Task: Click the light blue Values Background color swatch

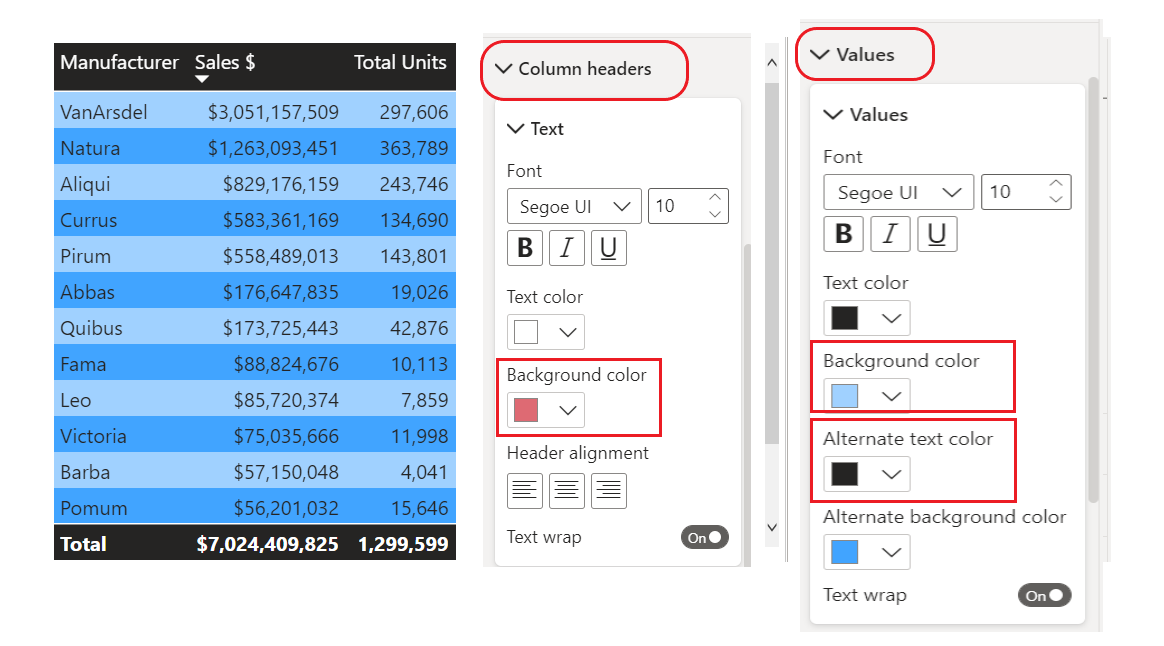Action: pyautogui.click(x=845, y=396)
